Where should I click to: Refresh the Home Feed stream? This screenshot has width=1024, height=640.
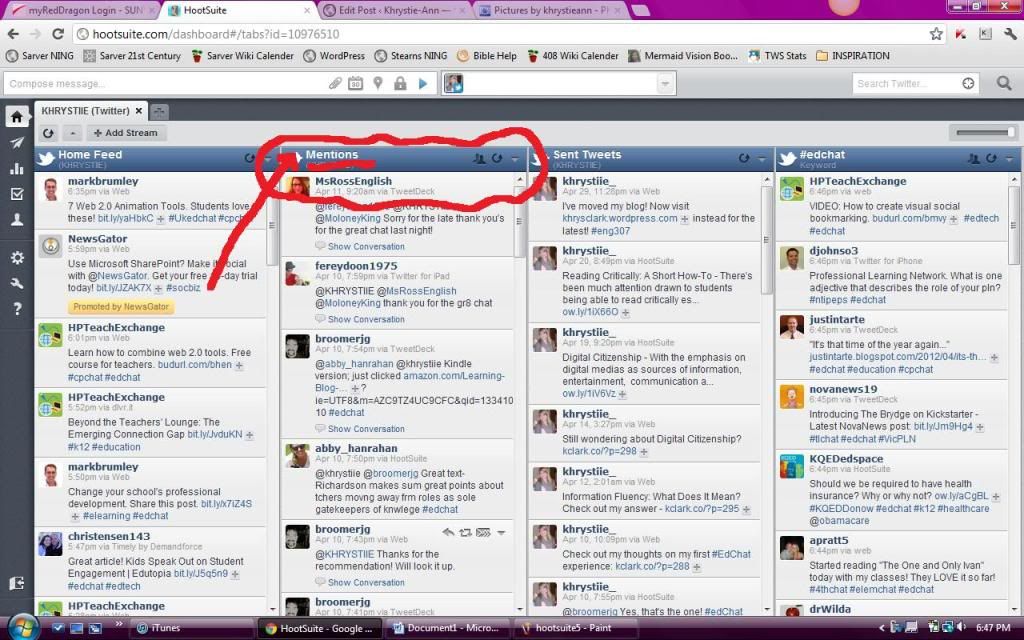tap(249, 158)
